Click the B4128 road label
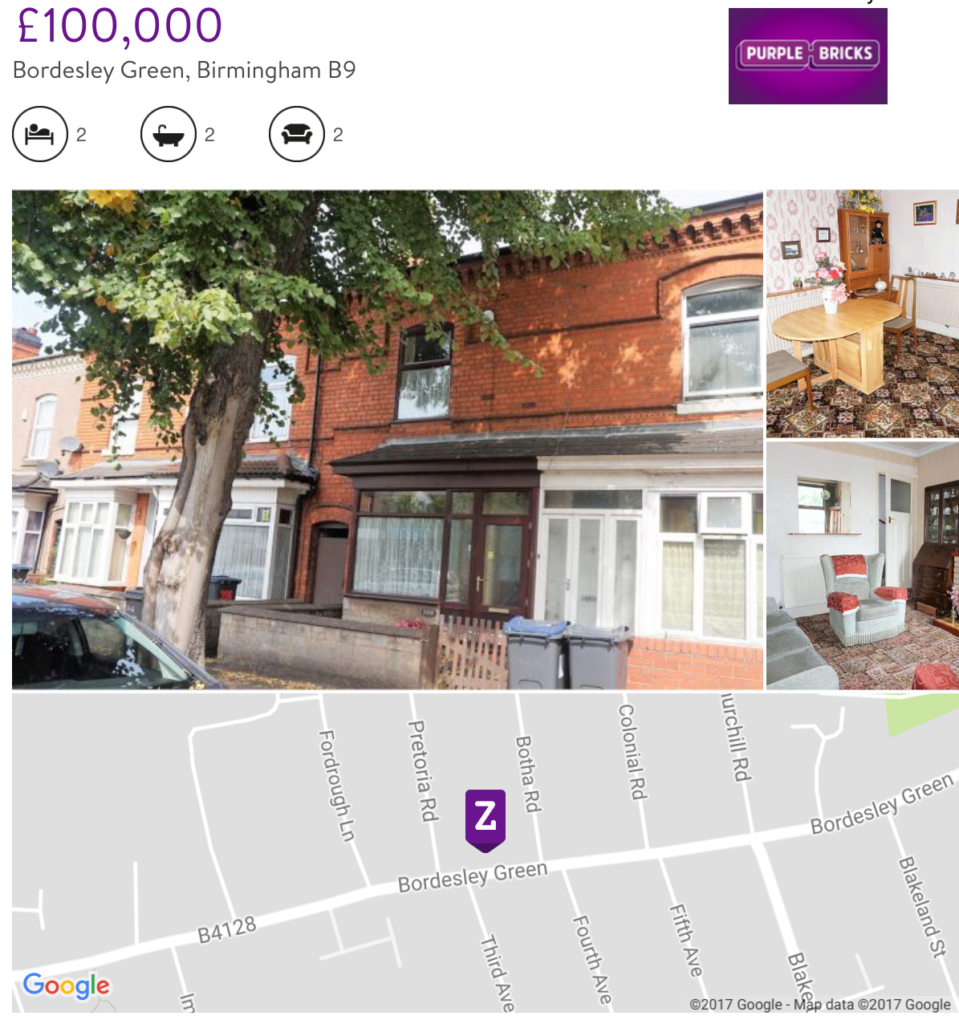Image resolution: width=959 pixels, height=1024 pixels. pyautogui.click(x=227, y=929)
